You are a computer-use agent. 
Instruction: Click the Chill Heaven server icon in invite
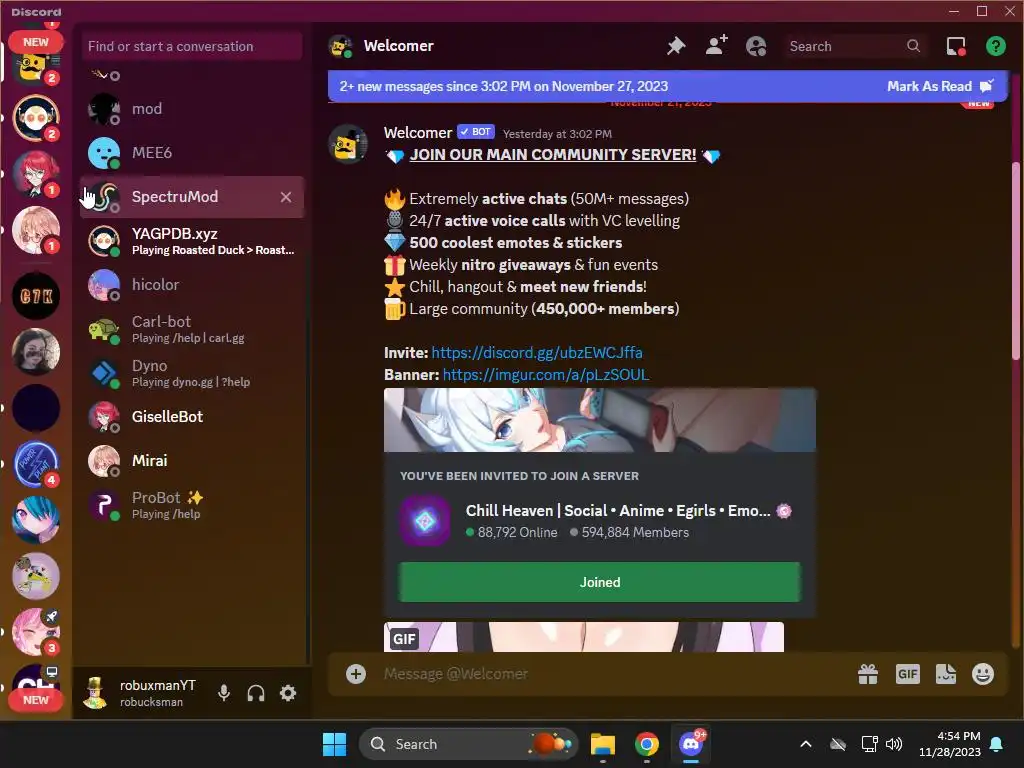[425, 521]
